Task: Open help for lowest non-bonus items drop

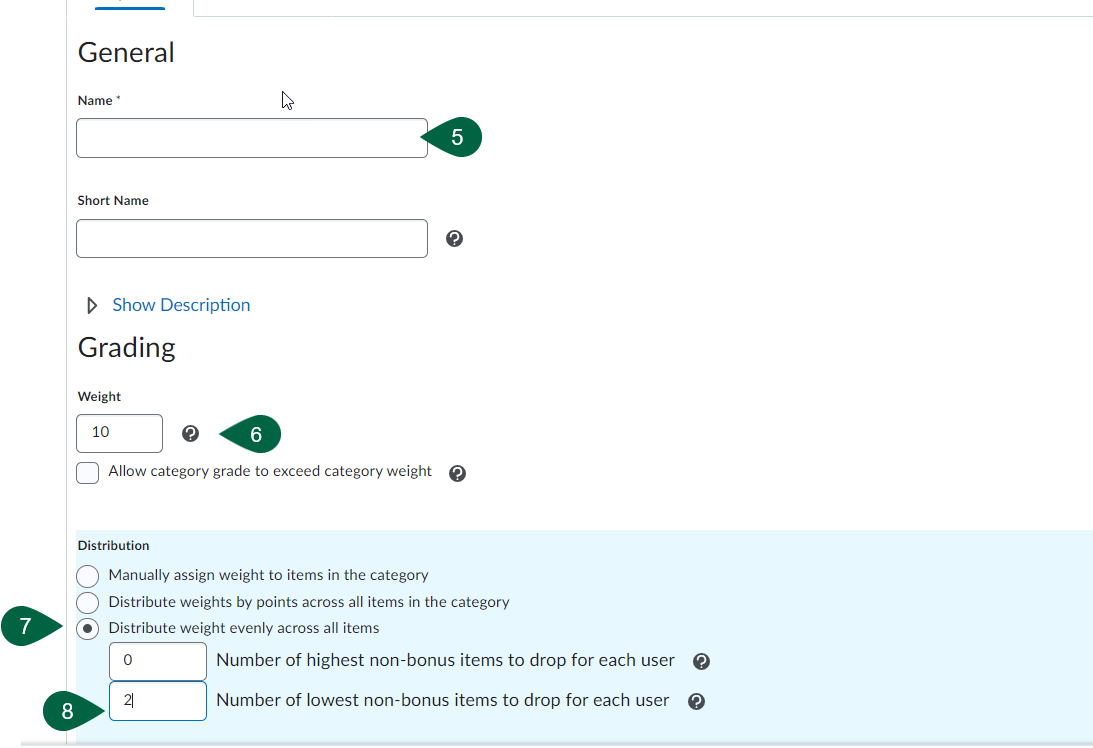Action: click(x=697, y=702)
